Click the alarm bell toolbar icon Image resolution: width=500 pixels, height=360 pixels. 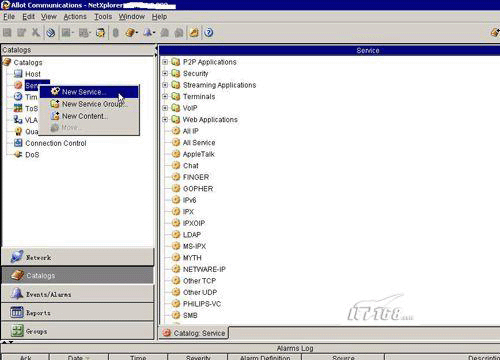tap(148, 33)
